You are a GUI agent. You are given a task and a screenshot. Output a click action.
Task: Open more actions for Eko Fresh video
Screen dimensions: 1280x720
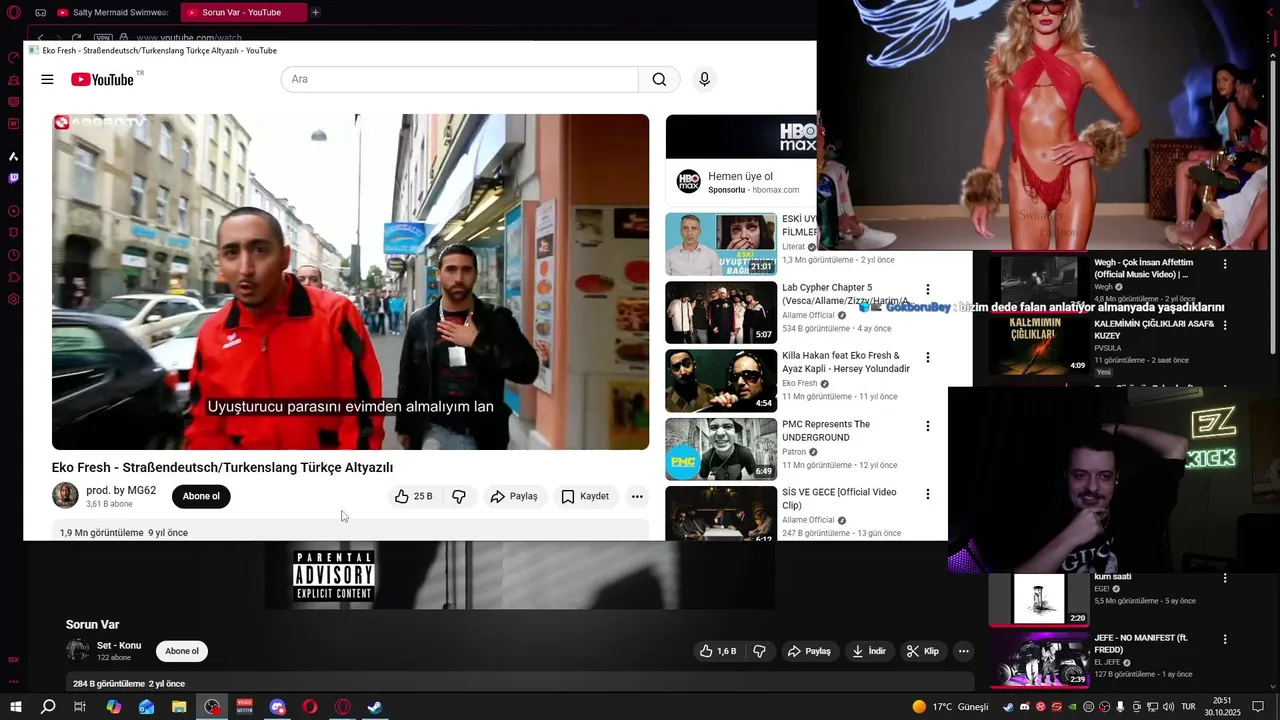(637, 496)
